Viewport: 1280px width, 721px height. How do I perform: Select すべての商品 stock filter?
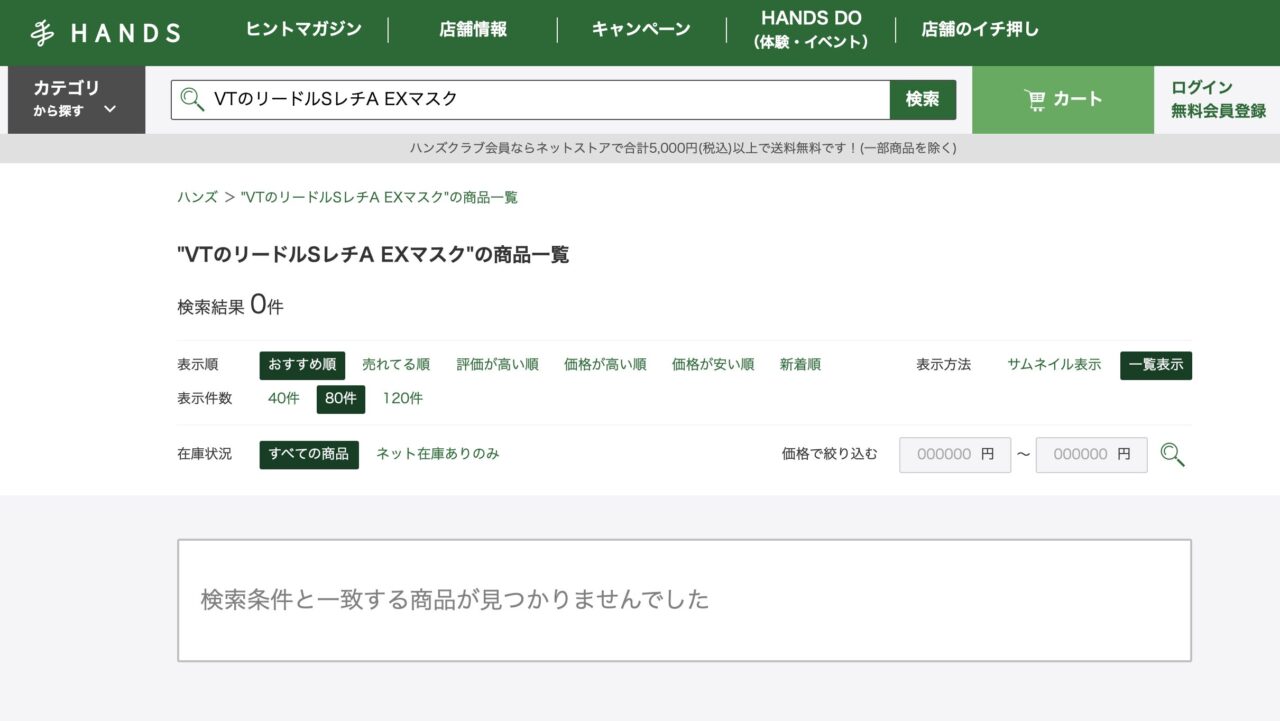pos(309,454)
